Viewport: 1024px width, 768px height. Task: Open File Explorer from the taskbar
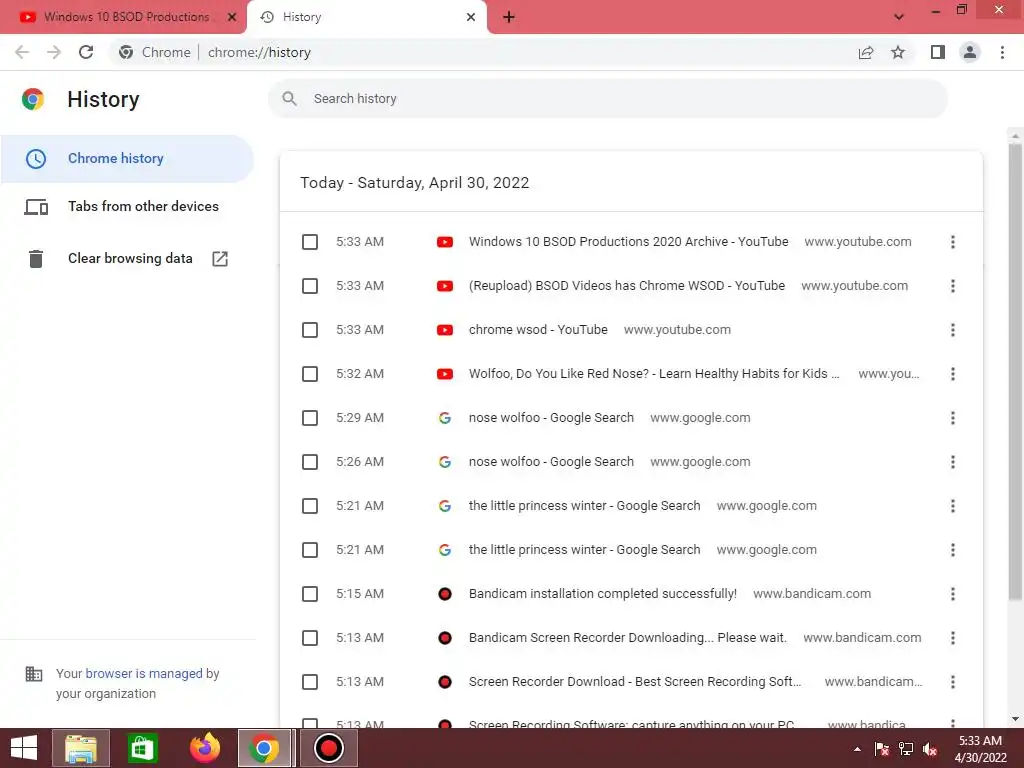(x=81, y=748)
